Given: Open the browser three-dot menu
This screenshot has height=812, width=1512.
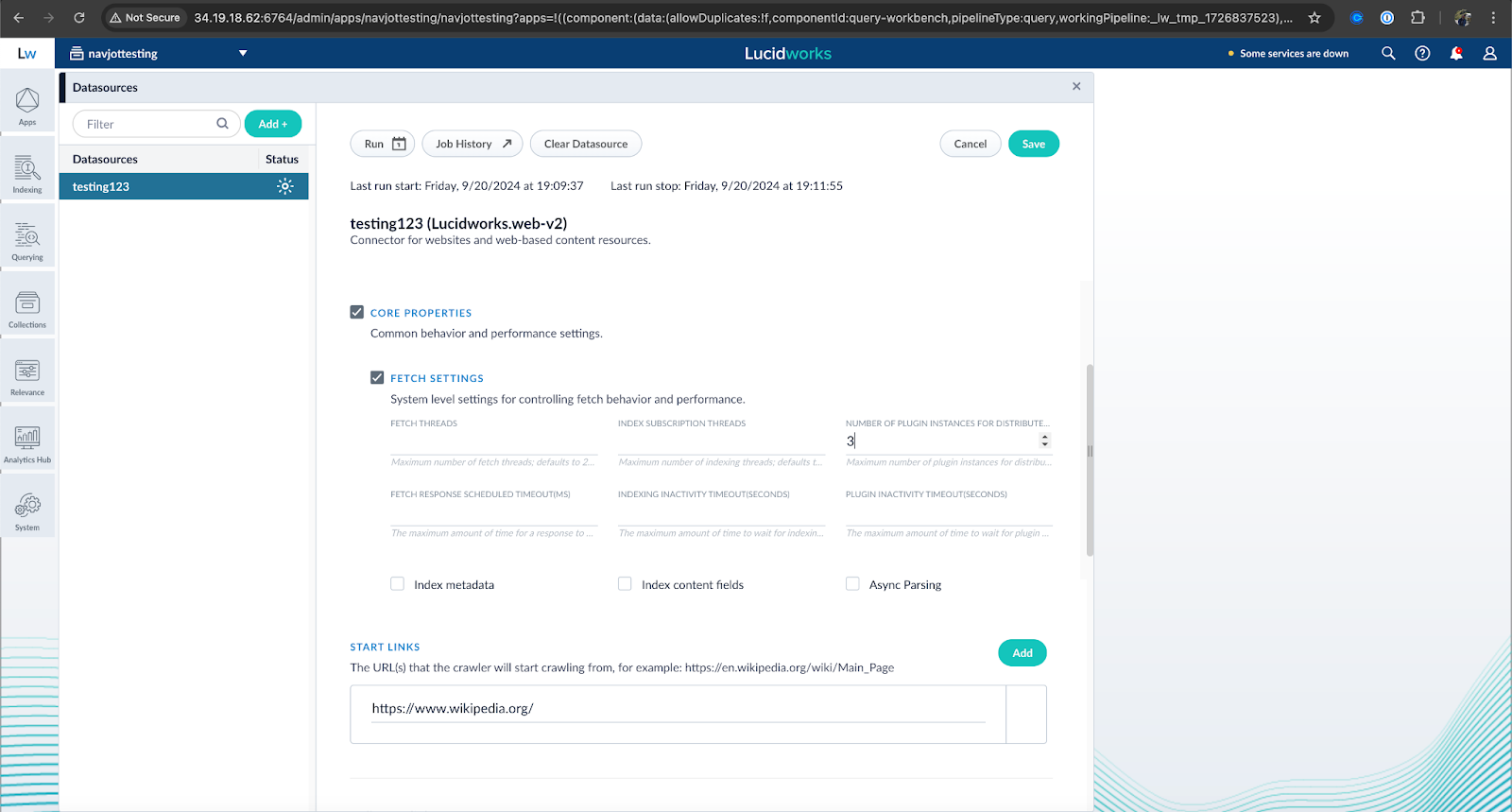Looking at the screenshot, I should click(x=1494, y=17).
